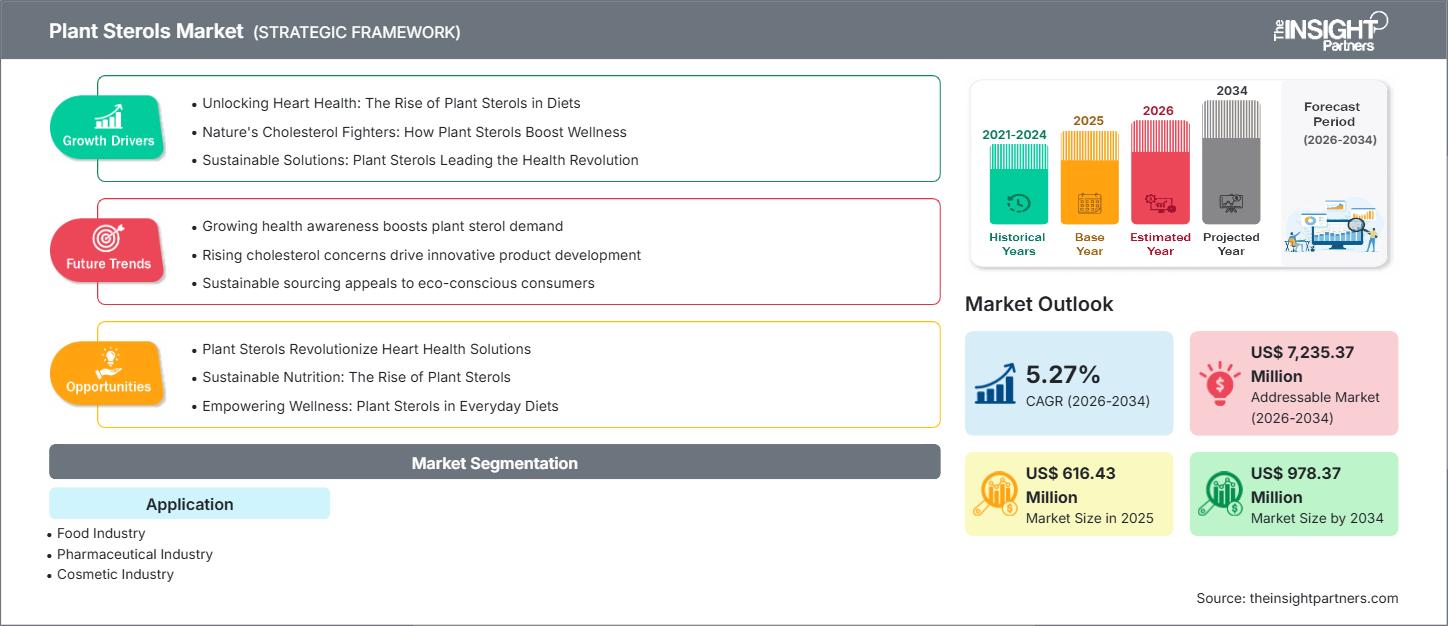Select the Application segment header

tap(189, 503)
